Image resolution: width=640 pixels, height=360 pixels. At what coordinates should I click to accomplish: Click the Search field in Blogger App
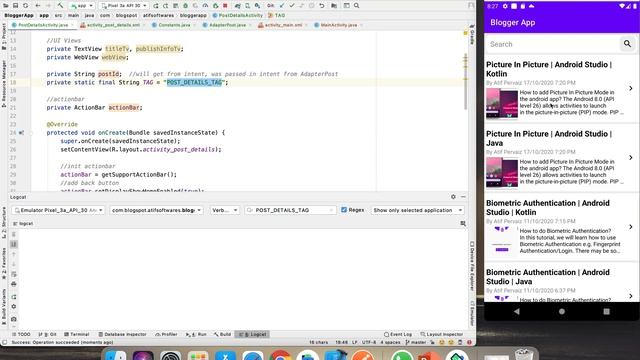coord(552,44)
